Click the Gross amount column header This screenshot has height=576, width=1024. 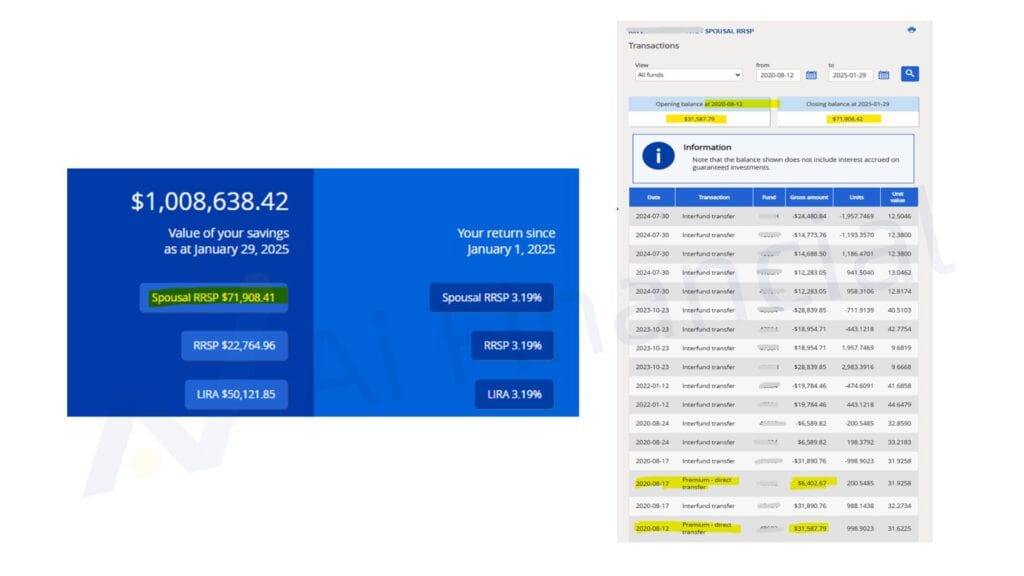[x=811, y=198]
